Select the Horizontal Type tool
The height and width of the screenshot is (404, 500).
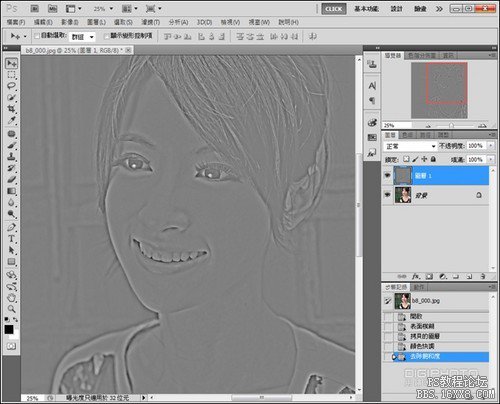(x=12, y=239)
